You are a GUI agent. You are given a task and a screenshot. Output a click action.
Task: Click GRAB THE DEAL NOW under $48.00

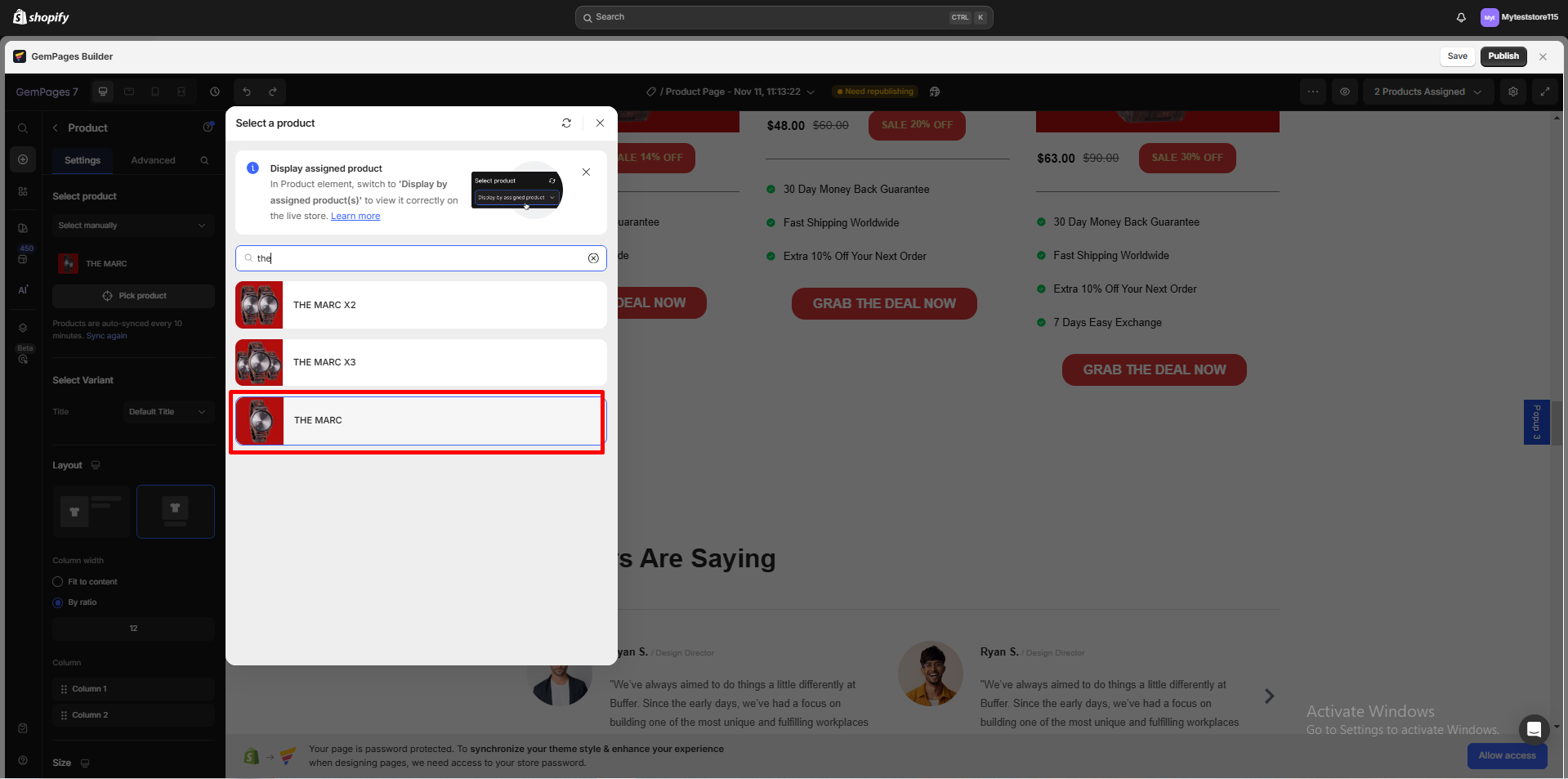click(x=884, y=303)
